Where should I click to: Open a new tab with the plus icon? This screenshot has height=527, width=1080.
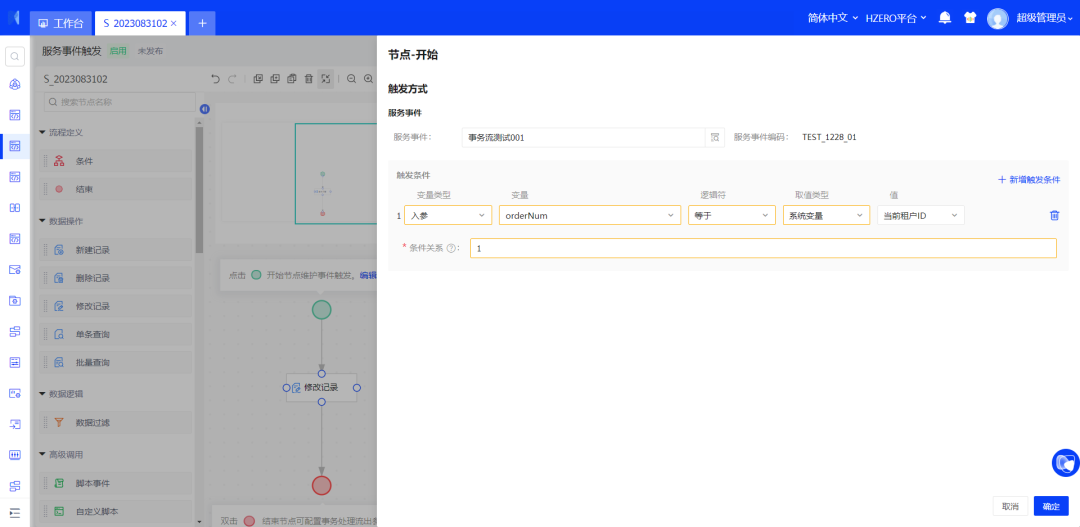tap(201, 23)
